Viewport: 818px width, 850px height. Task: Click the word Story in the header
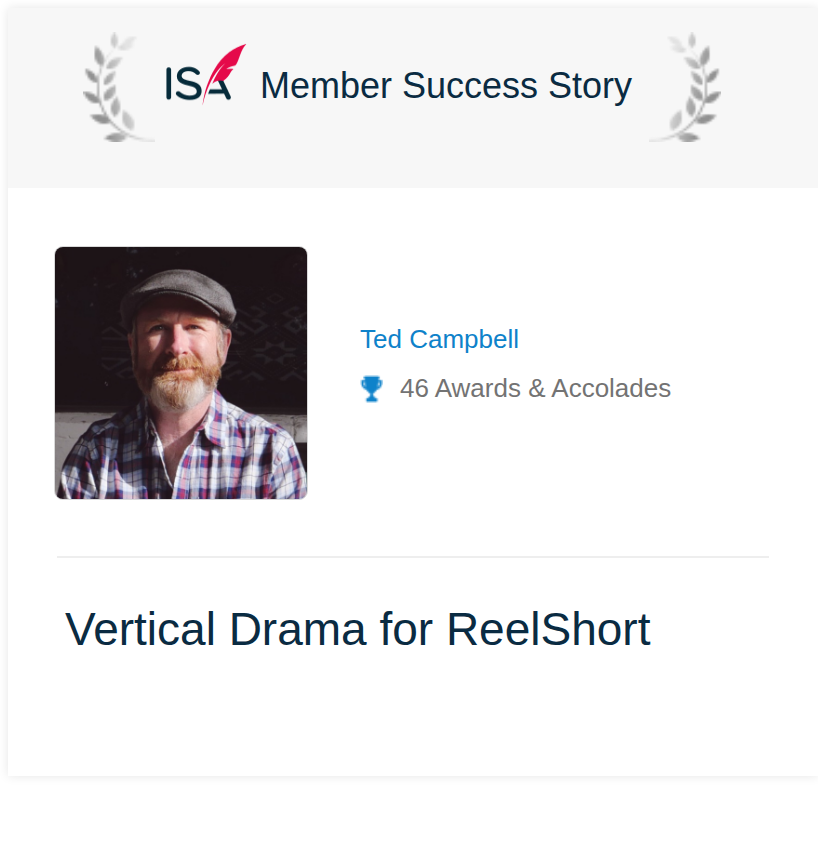590,87
